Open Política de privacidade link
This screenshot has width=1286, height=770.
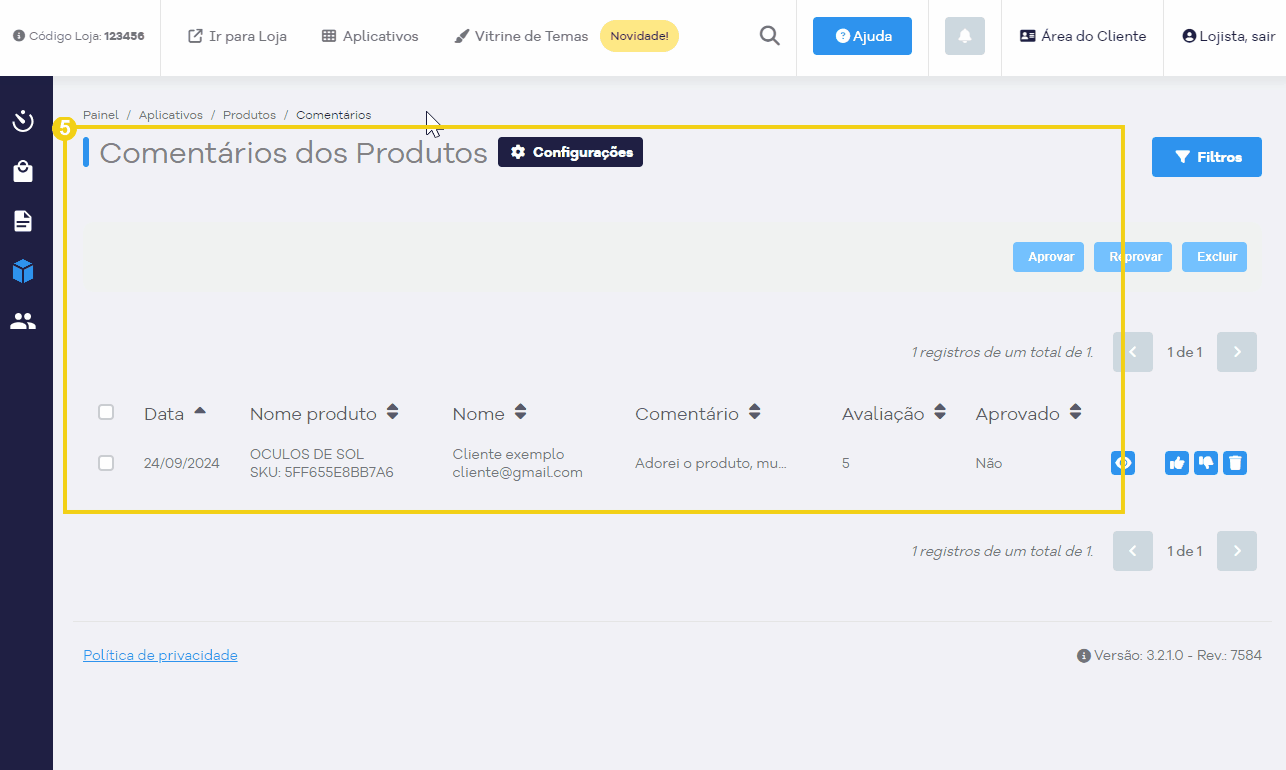pyautogui.click(x=160, y=655)
